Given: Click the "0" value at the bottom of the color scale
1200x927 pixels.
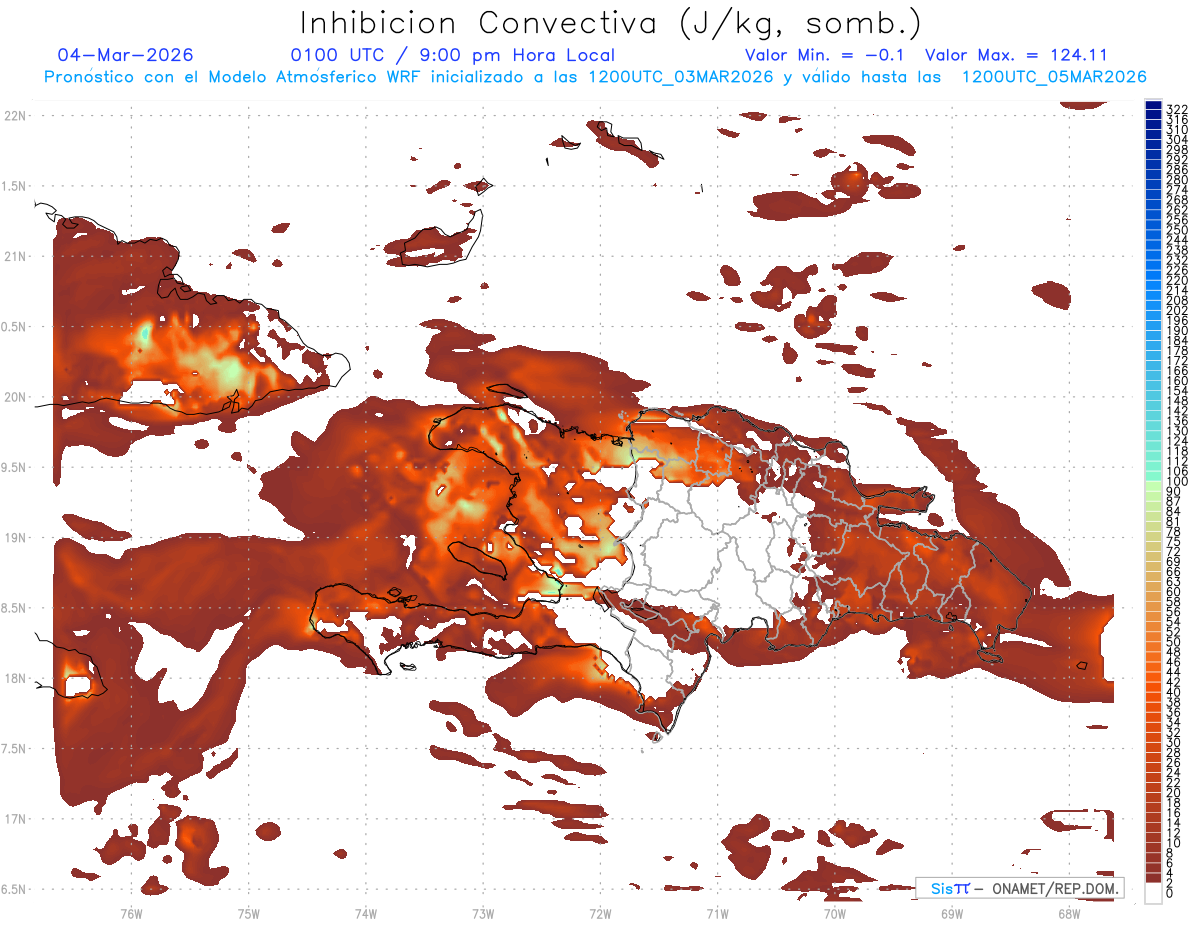Looking at the screenshot, I should pos(1170,893).
